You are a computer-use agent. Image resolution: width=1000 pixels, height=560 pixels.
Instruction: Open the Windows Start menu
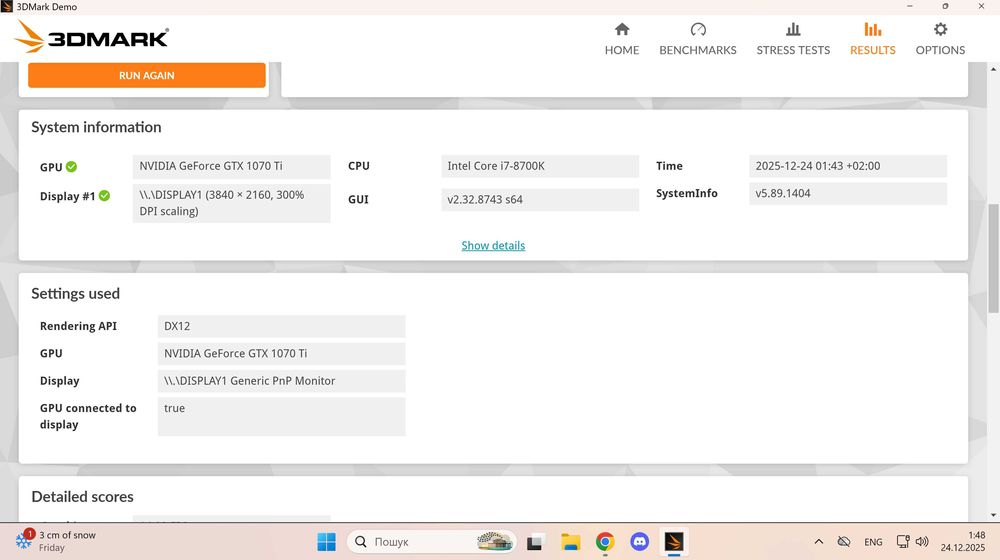tap(327, 542)
